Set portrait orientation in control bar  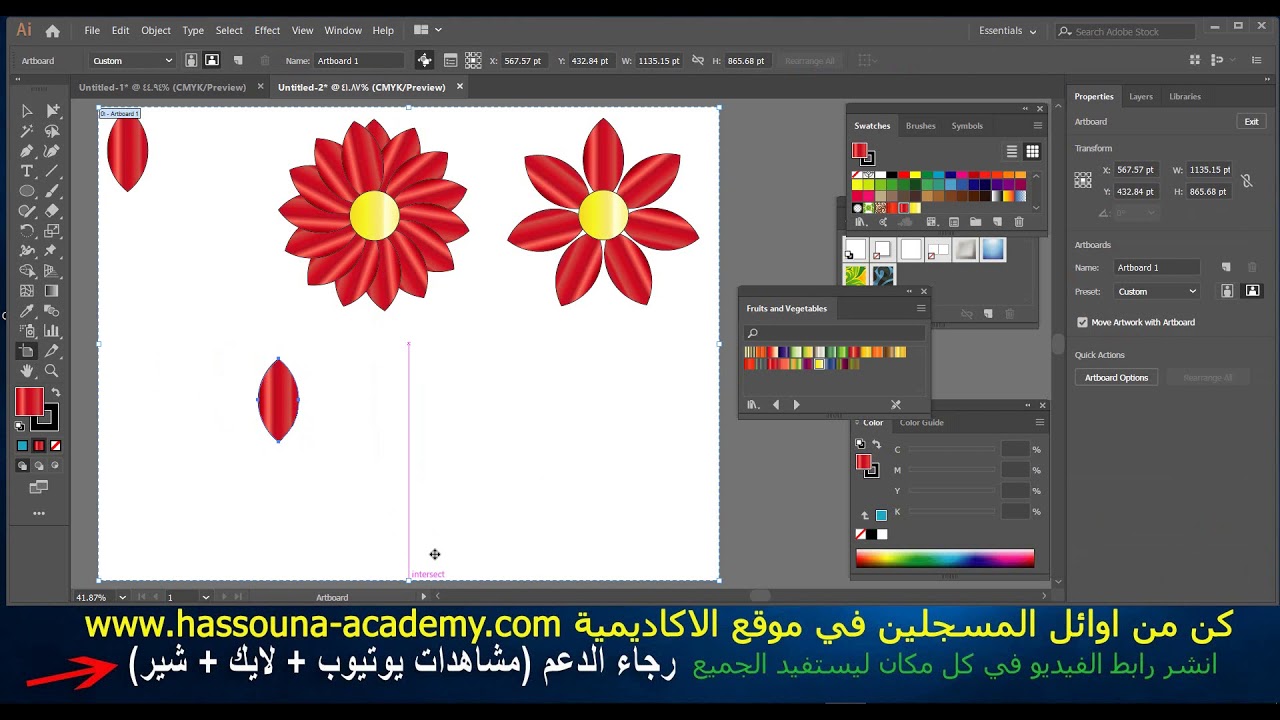(x=193, y=61)
